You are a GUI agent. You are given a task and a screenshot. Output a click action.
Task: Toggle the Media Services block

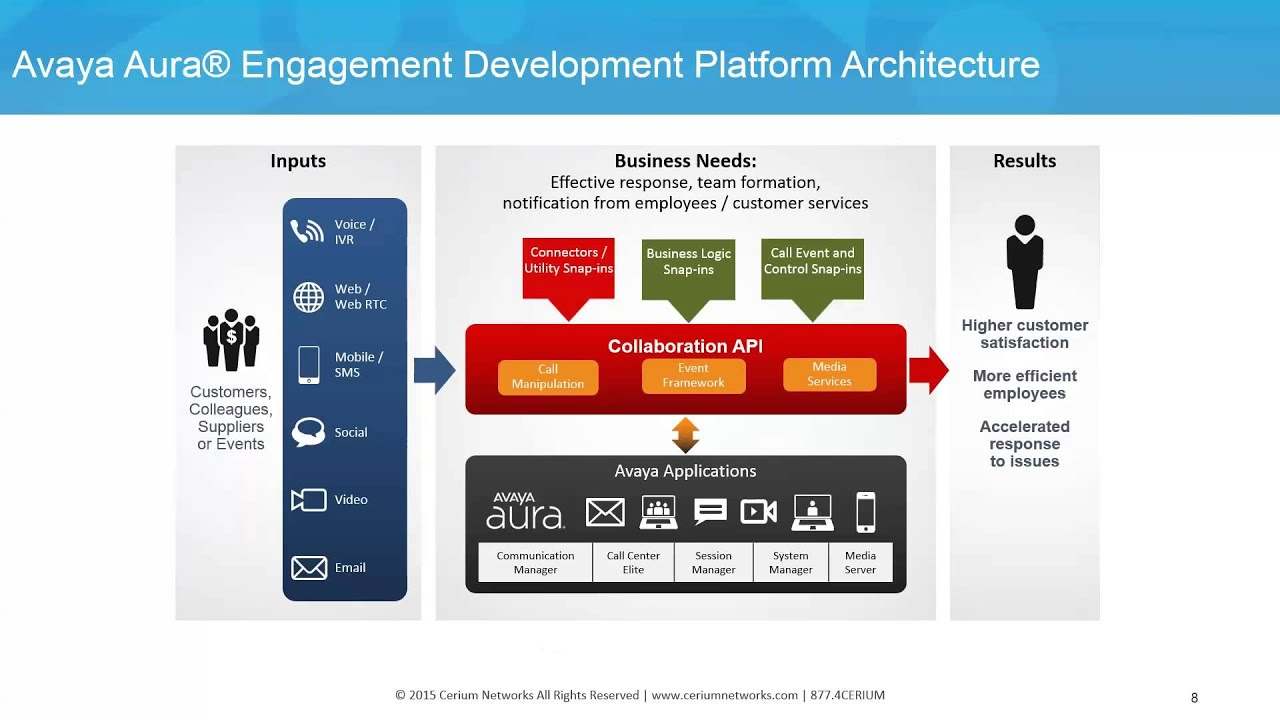829,372
